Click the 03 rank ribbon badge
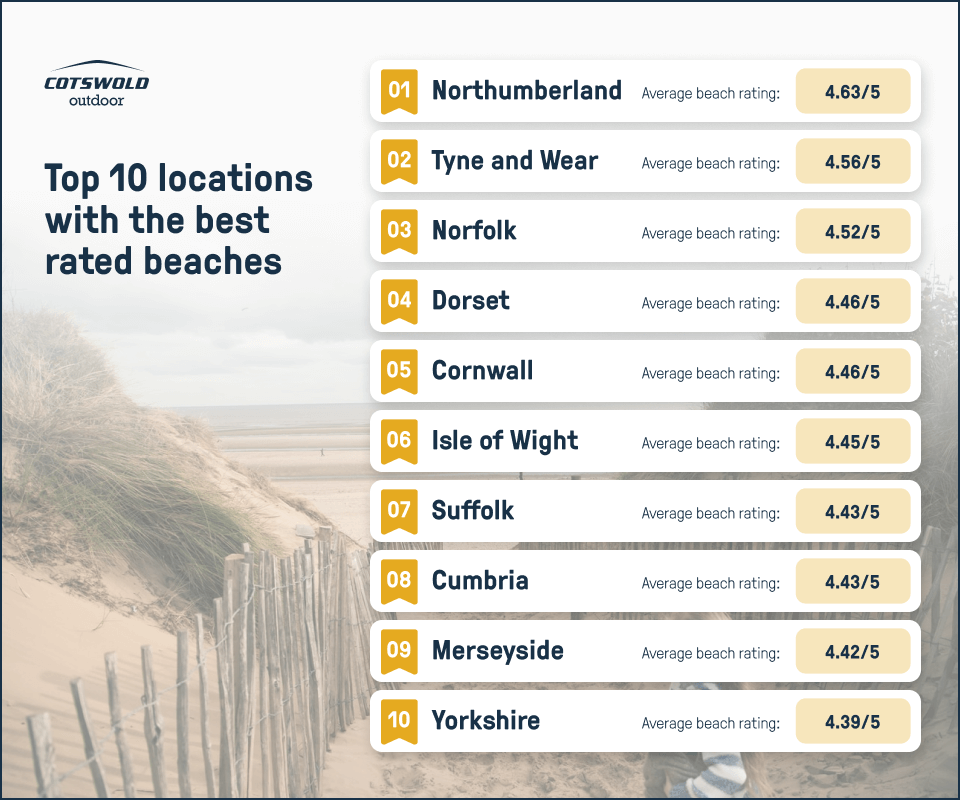 [399, 231]
